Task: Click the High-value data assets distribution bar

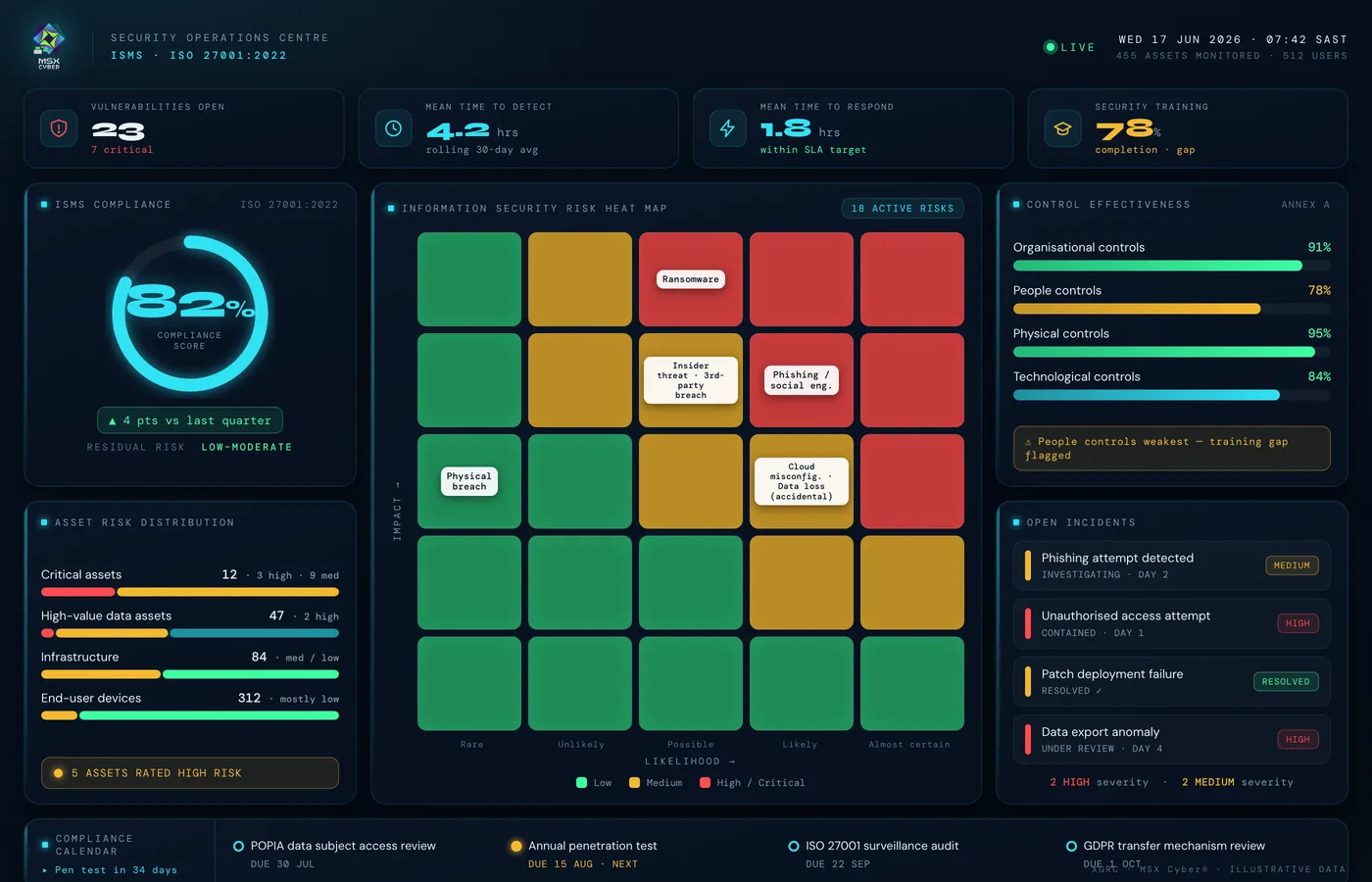Action: pos(190,633)
